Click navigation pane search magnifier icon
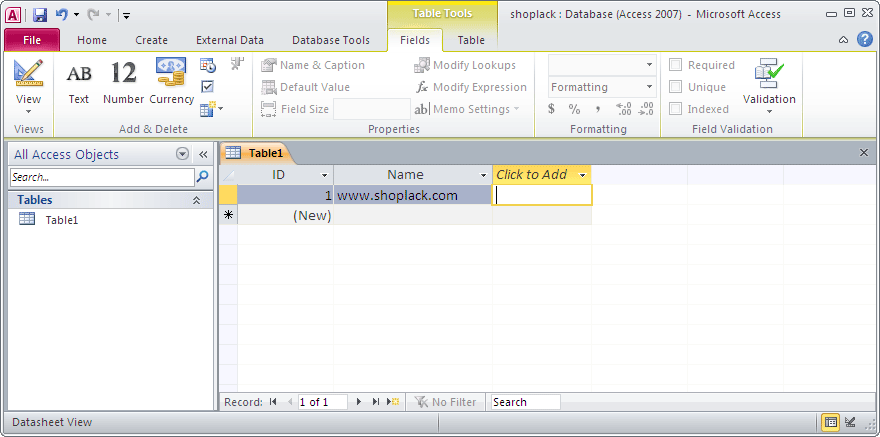The image size is (880, 437). coord(203,177)
